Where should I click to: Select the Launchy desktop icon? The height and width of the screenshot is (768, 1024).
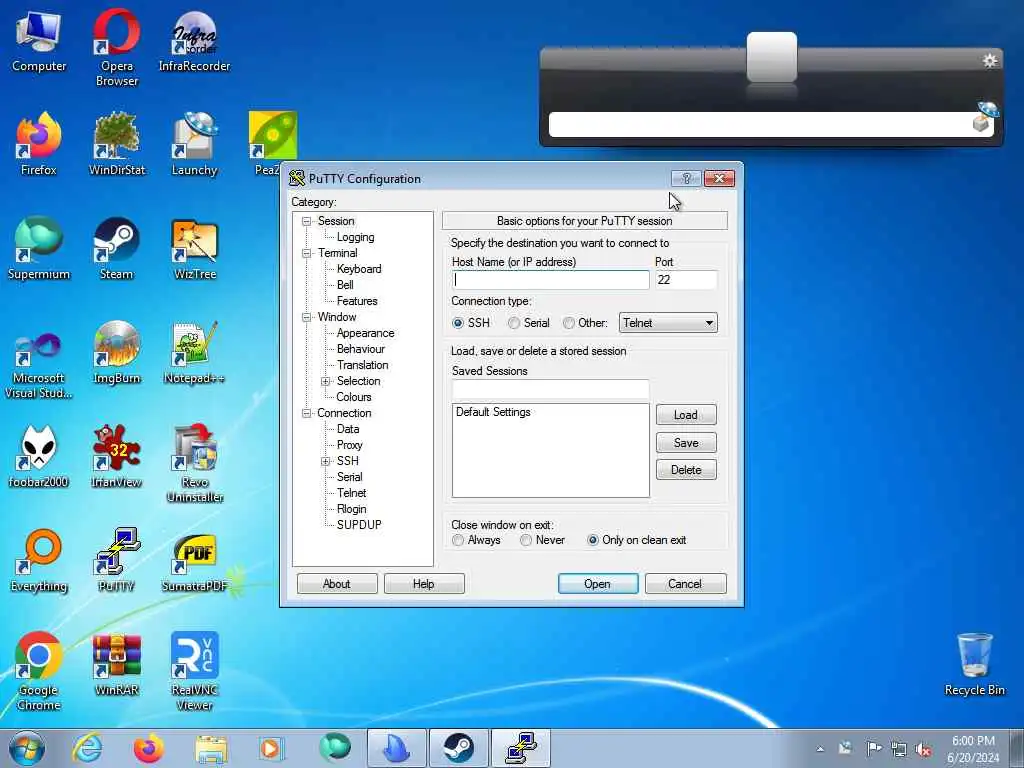click(x=195, y=144)
